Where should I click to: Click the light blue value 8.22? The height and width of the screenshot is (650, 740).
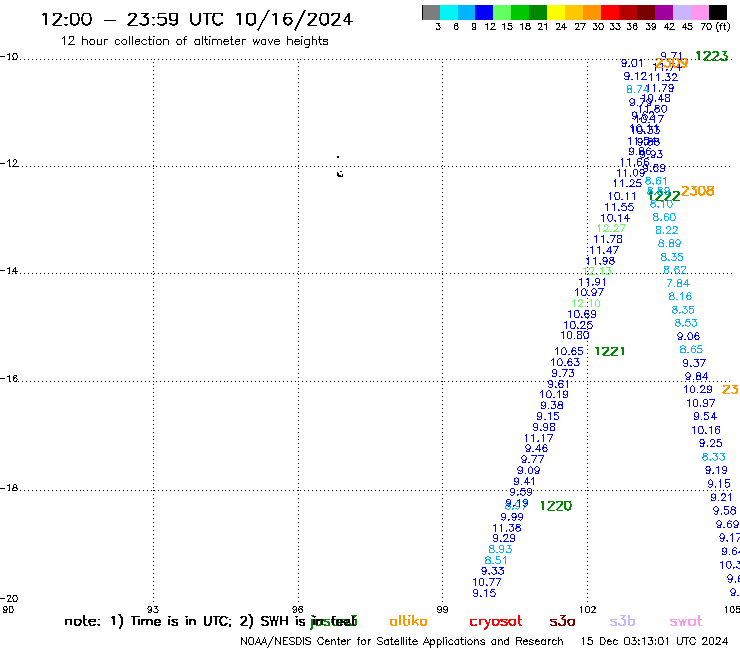click(x=667, y=230)
